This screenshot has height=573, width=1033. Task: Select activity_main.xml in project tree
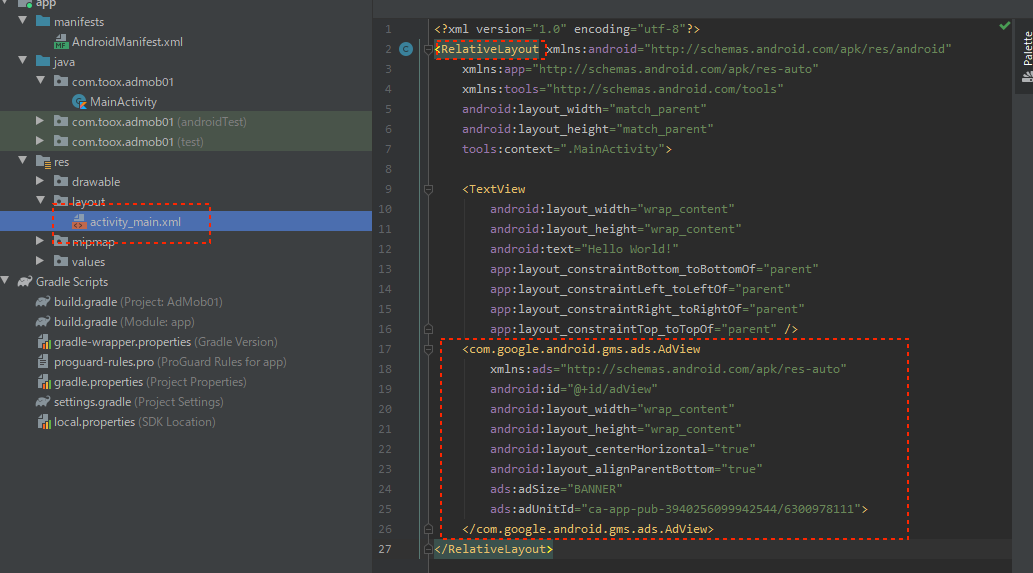pos(135,221)
